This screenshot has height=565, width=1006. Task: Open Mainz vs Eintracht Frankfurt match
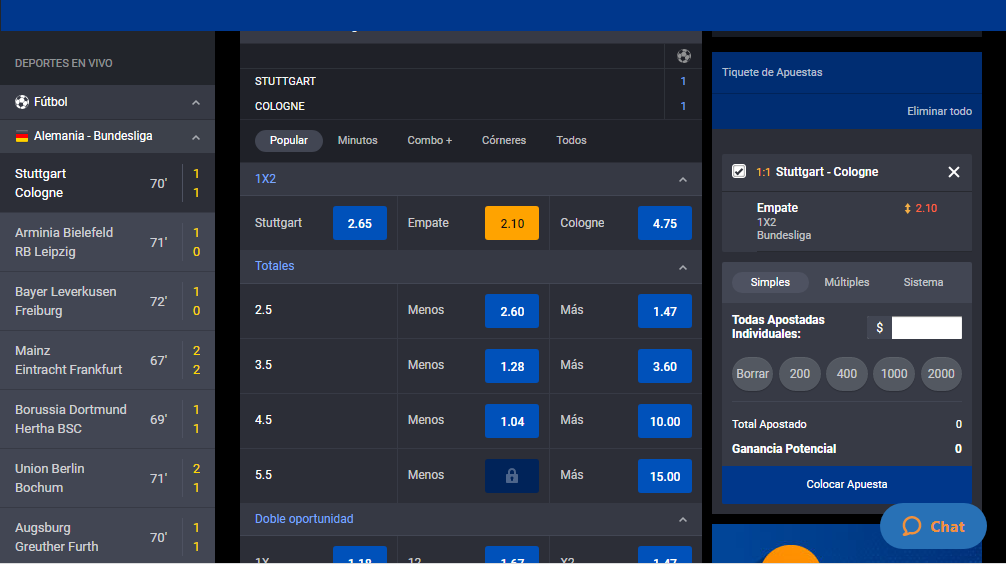(107, 360)
